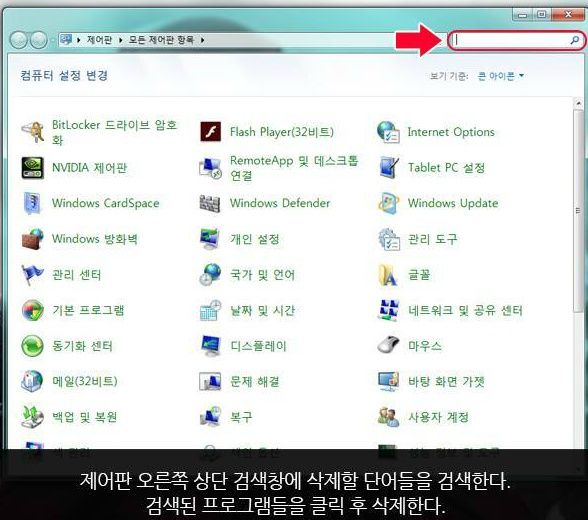588x520 pixels.
Task: Maximize the control panel window
Action: [x=542, y=15]
